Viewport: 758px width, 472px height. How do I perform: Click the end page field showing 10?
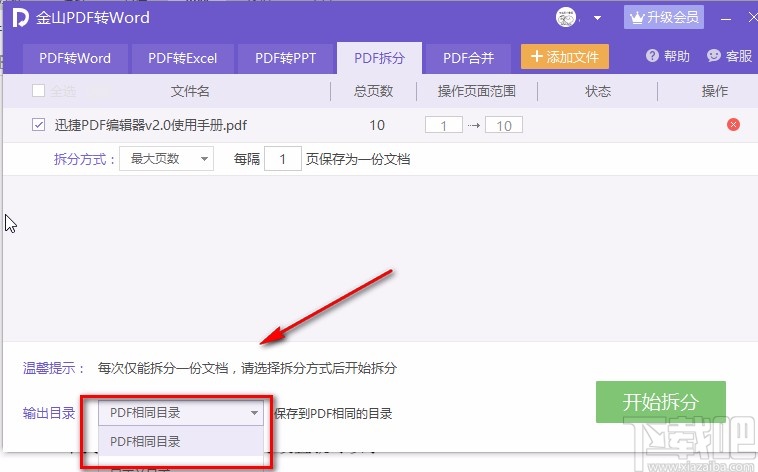[x=504, y=125]
